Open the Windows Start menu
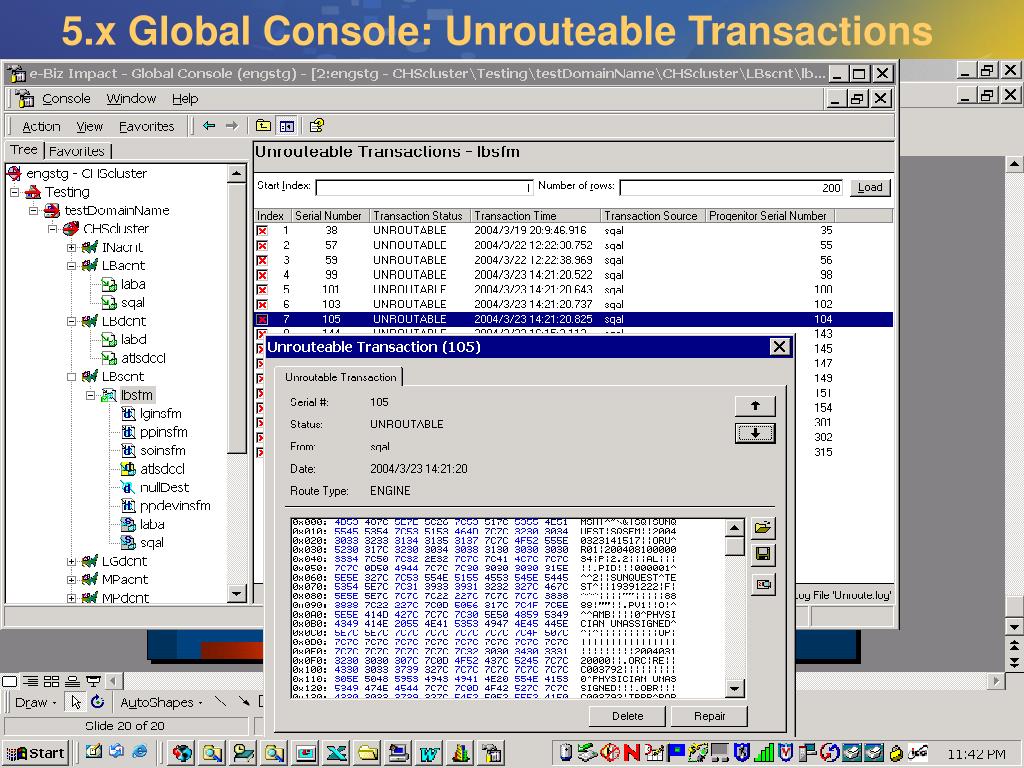The width and height of the screenshot is (1024, 768). [x=36, y=753]
